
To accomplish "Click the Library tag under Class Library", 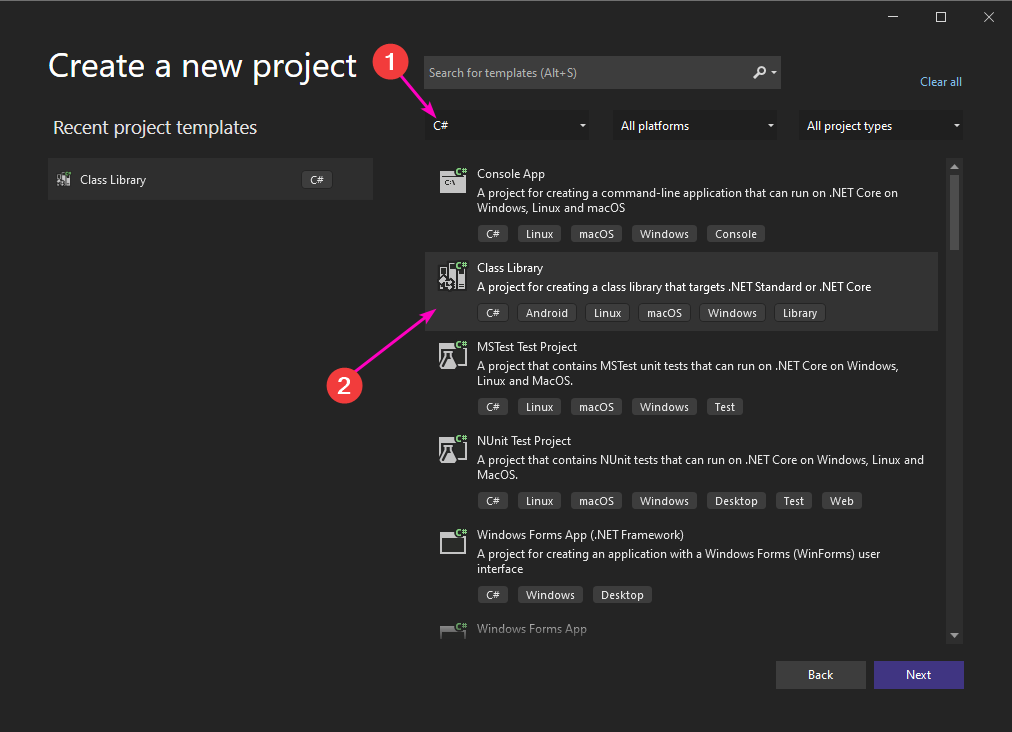I will pos(800,313).
